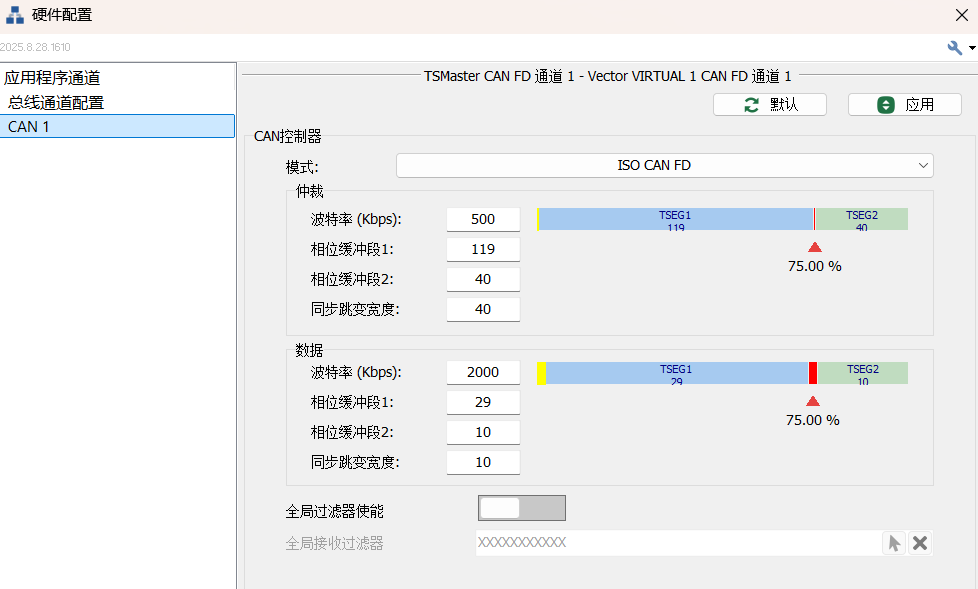Toggle the 全局过滤器使能 switch
This screenshot has height=589, width=978.
[x=521, y=508]
